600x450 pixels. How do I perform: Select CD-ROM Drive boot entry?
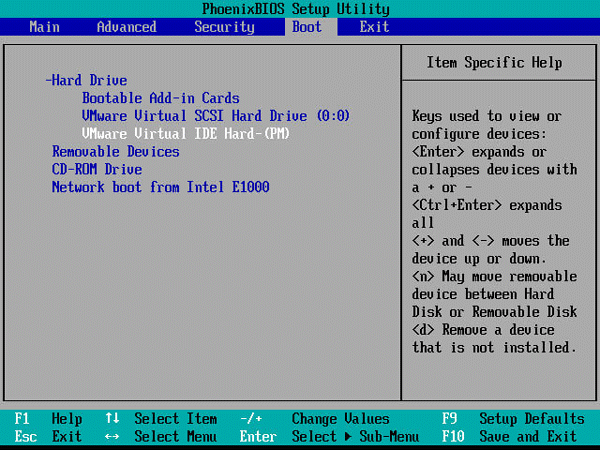[97, 169]
